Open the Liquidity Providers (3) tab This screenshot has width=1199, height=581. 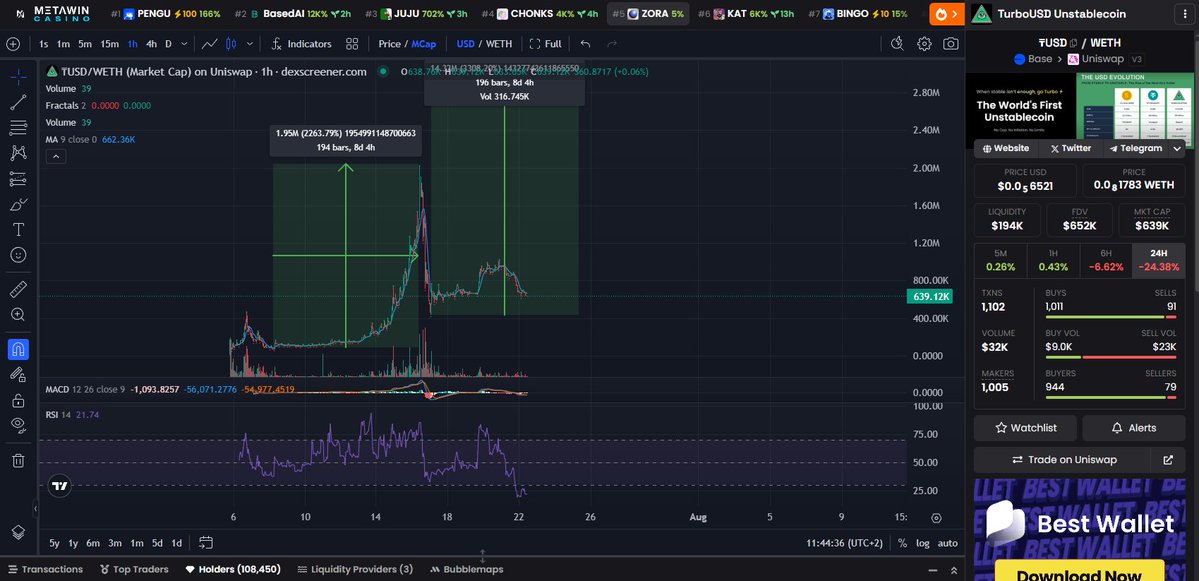click(355, 570)
